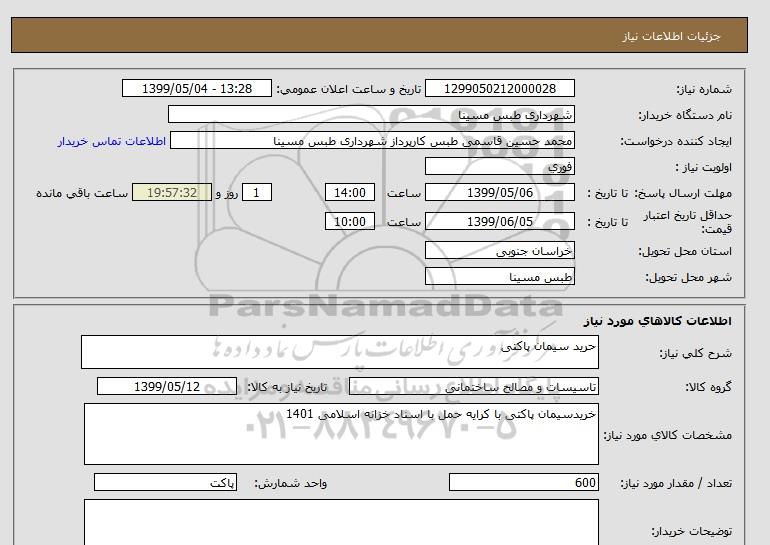Click the buyer notes text area
The width and height of the screenshot is (770, 545).
coord(341,522)
